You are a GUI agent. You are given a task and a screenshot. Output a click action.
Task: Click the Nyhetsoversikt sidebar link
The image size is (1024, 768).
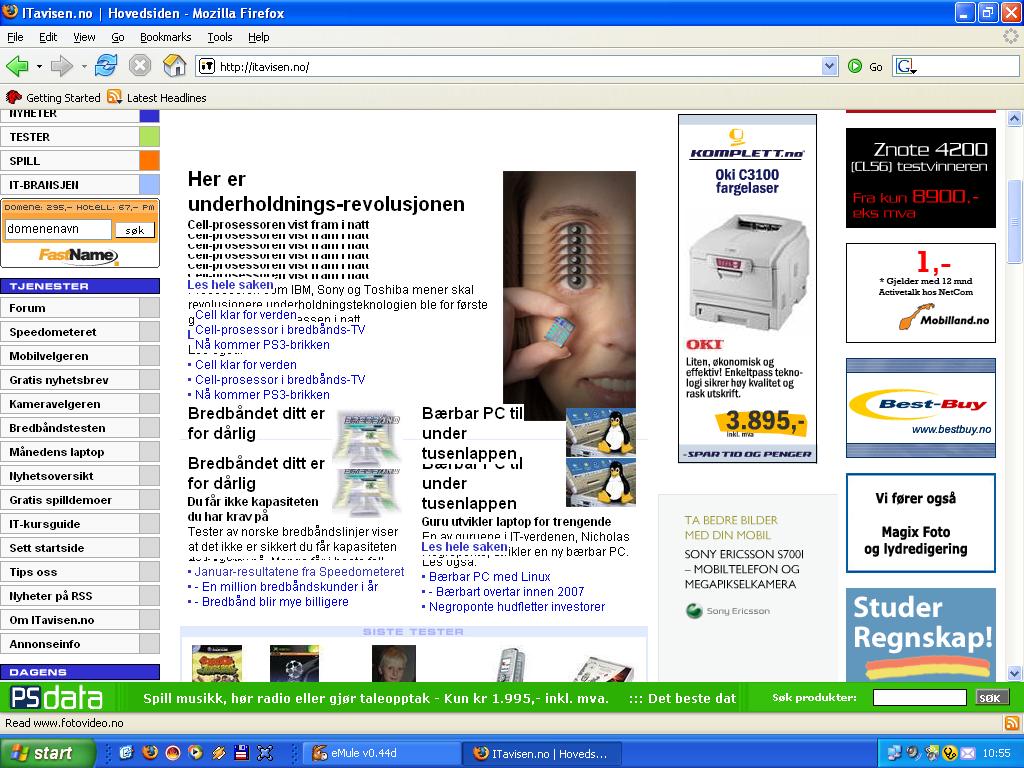[x=80, y=476]
